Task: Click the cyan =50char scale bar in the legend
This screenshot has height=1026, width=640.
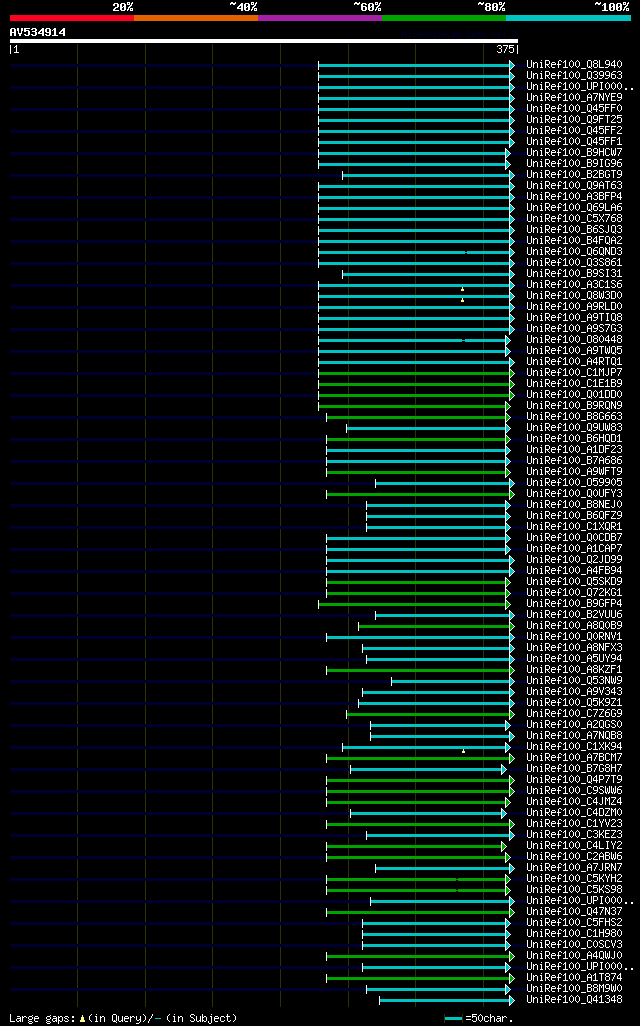Action: tap(453, 1019)
